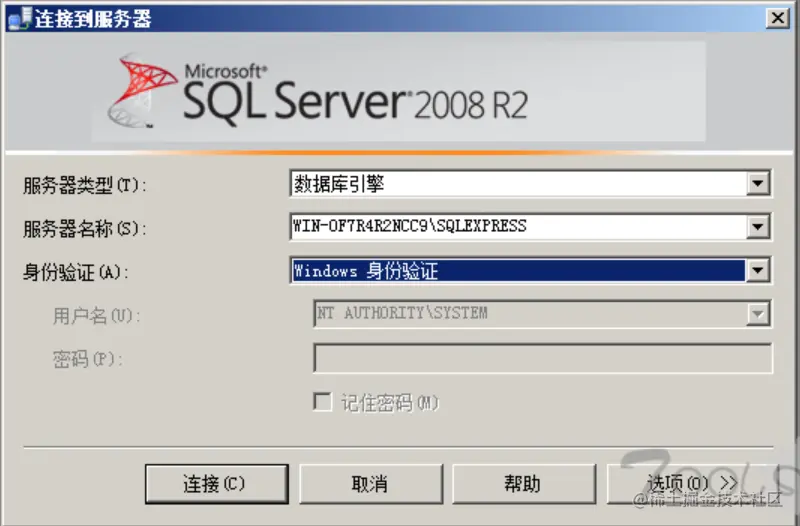
Task: Open the 服务器类型 dropdown arrow
Action: point(758,183)
